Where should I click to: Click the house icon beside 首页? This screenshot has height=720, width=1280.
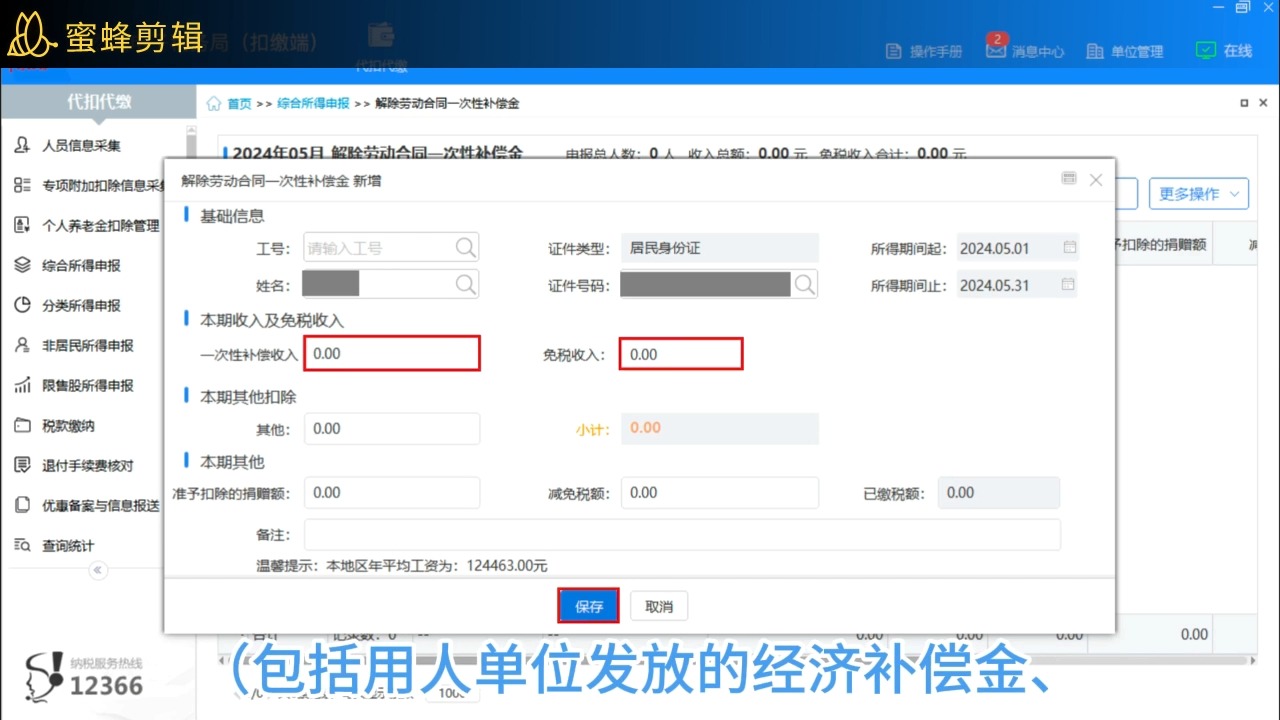pos(213,103)
